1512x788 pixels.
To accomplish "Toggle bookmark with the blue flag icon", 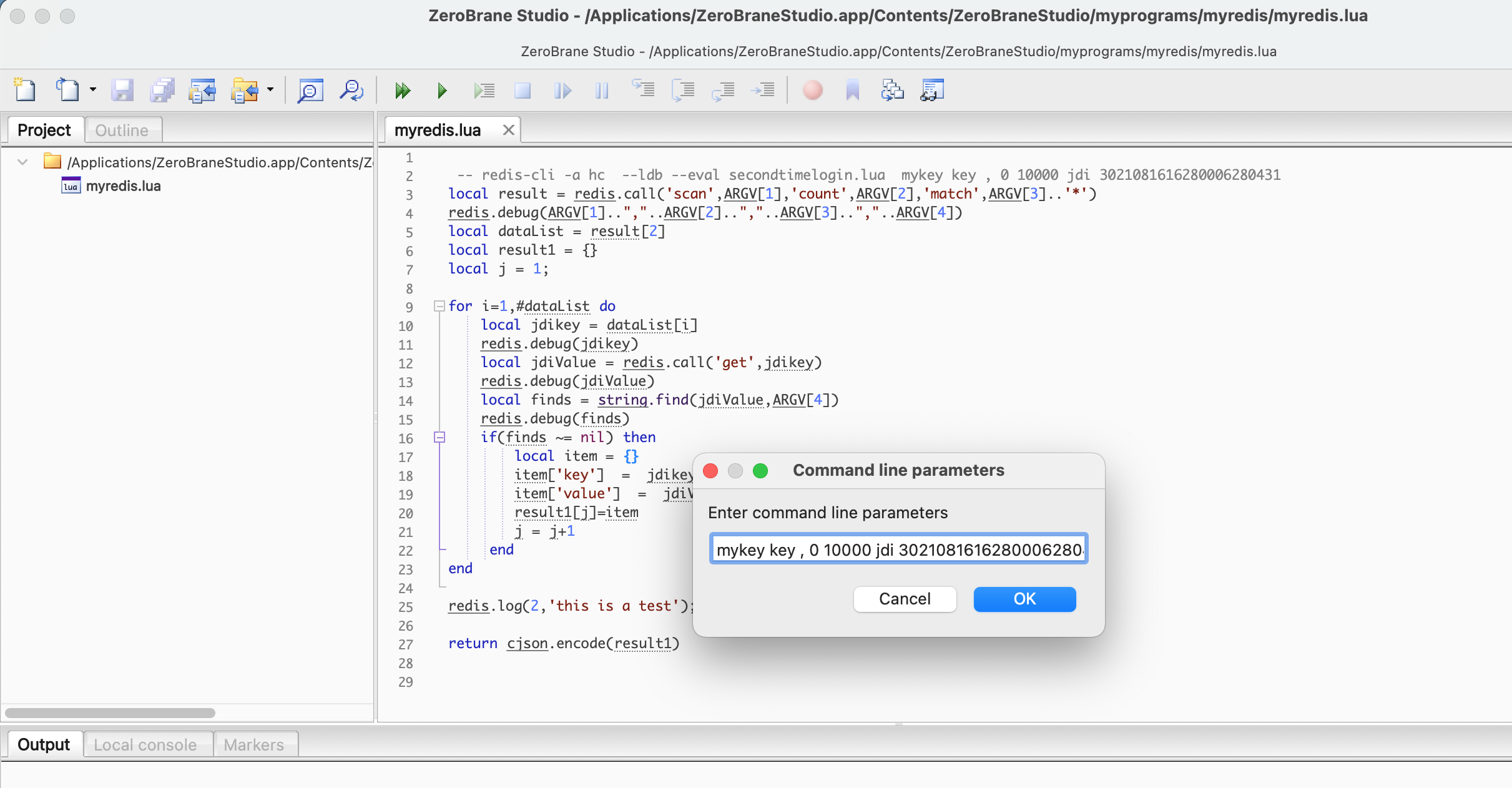I will pos(852,91).
